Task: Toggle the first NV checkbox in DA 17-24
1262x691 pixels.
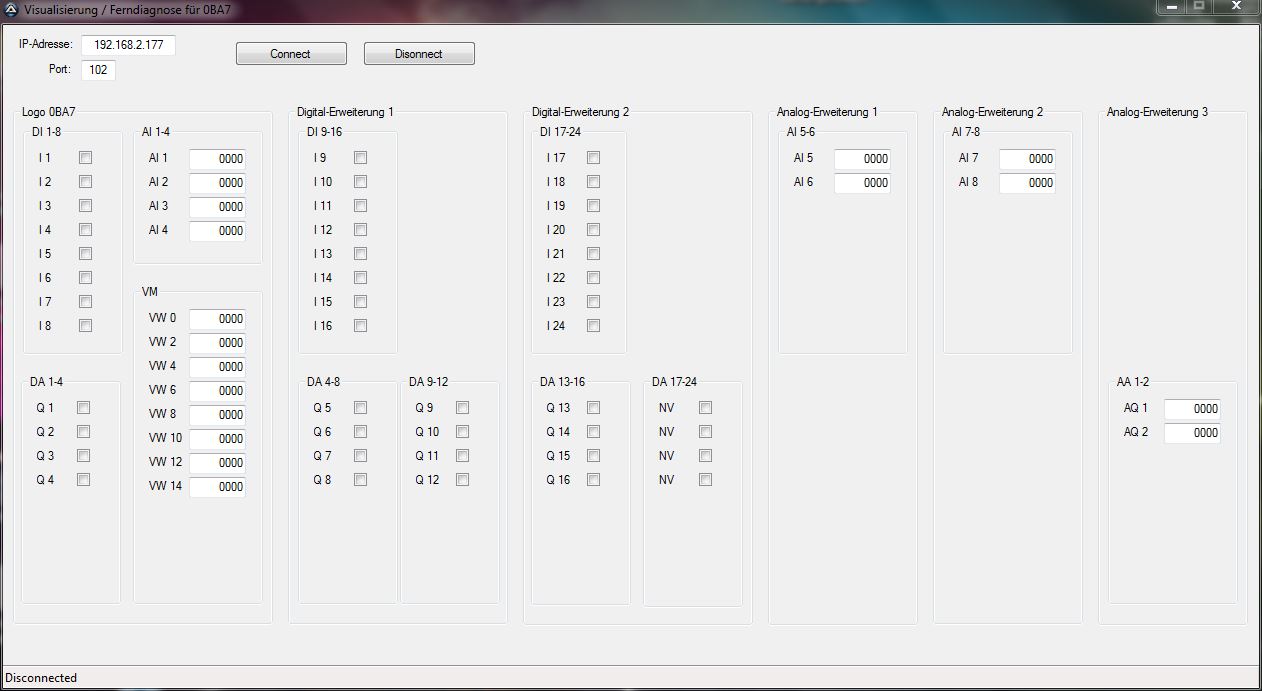Action: click(x=705, y=408)
